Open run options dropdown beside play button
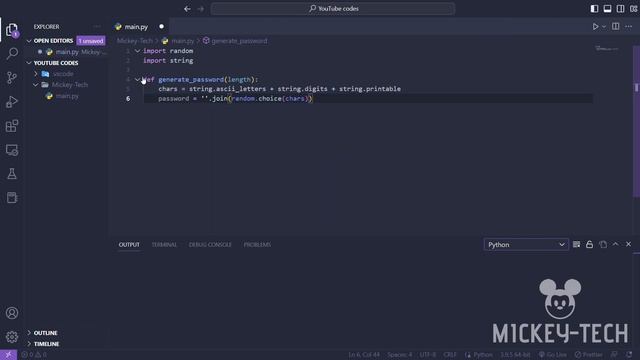This screenshot has height=360, width=640. pyautogui.click(x=604, y=27)
